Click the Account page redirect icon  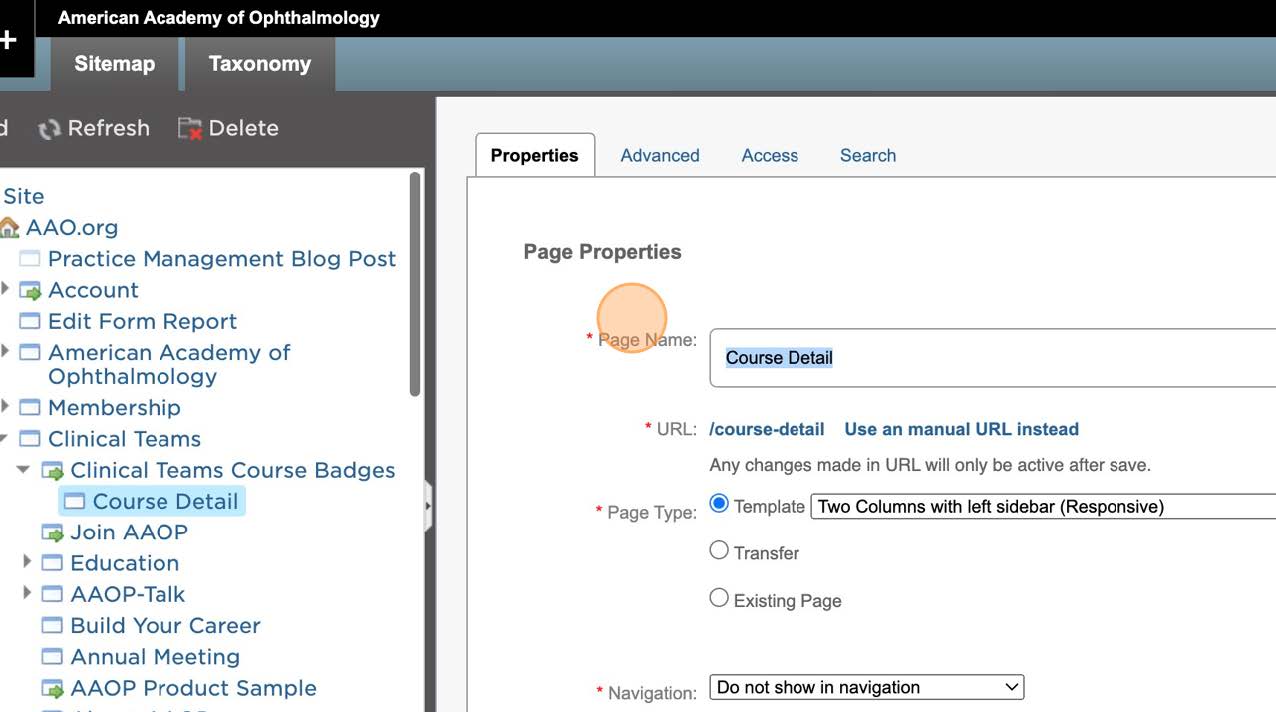[x=30, y=291]
